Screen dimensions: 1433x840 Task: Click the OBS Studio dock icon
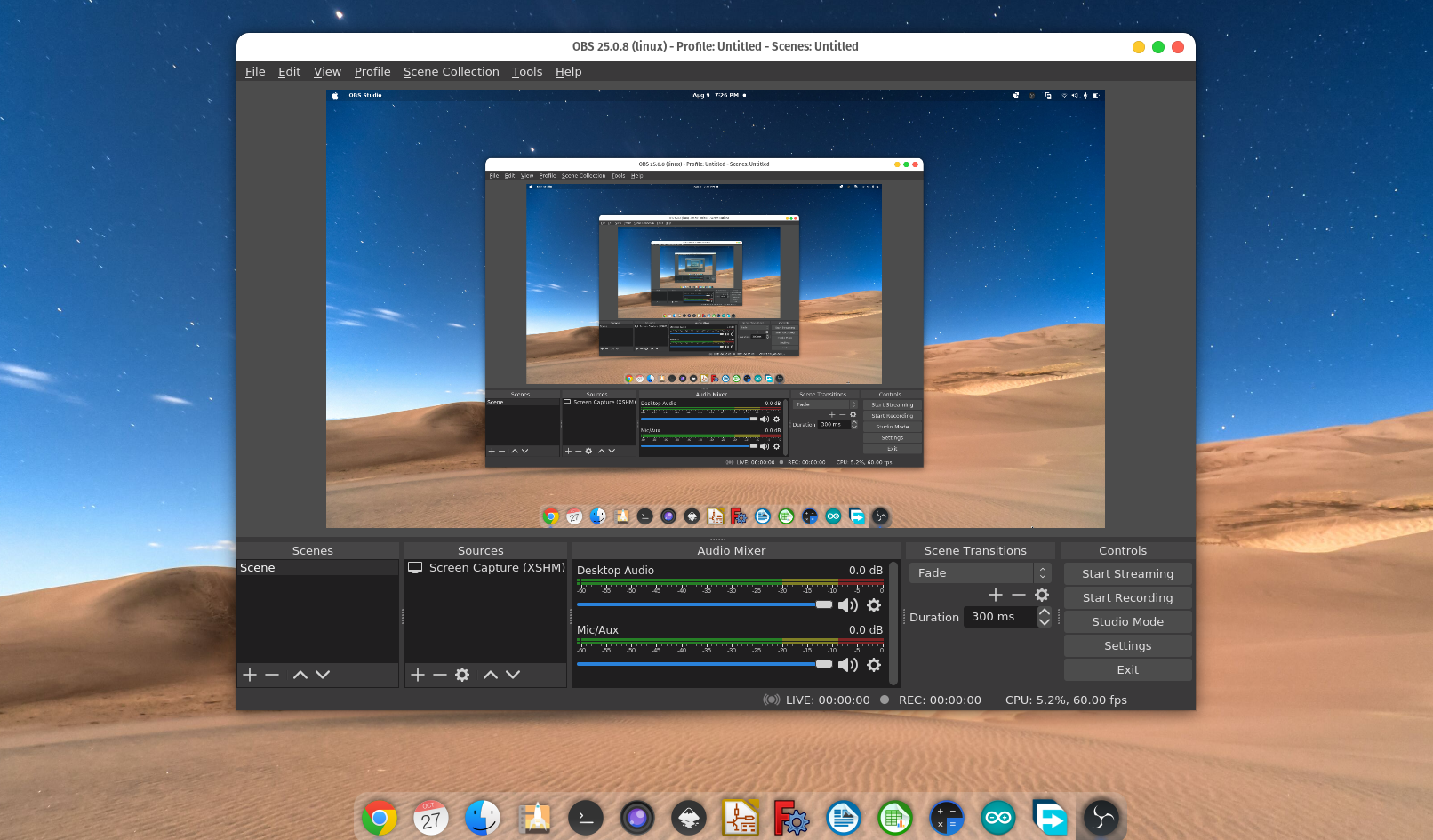(x=1101, y=818)
